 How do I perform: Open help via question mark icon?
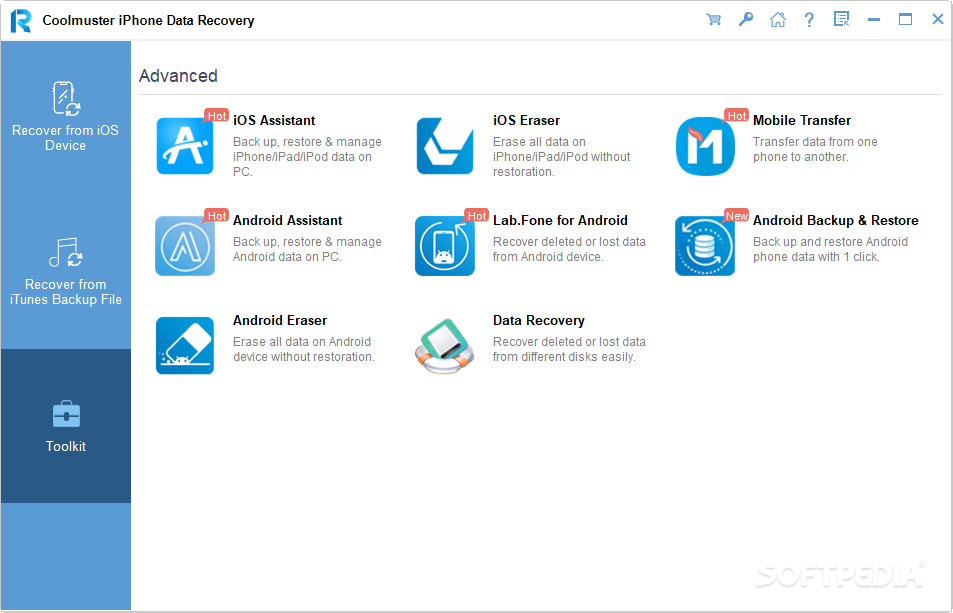click(809, 19)
